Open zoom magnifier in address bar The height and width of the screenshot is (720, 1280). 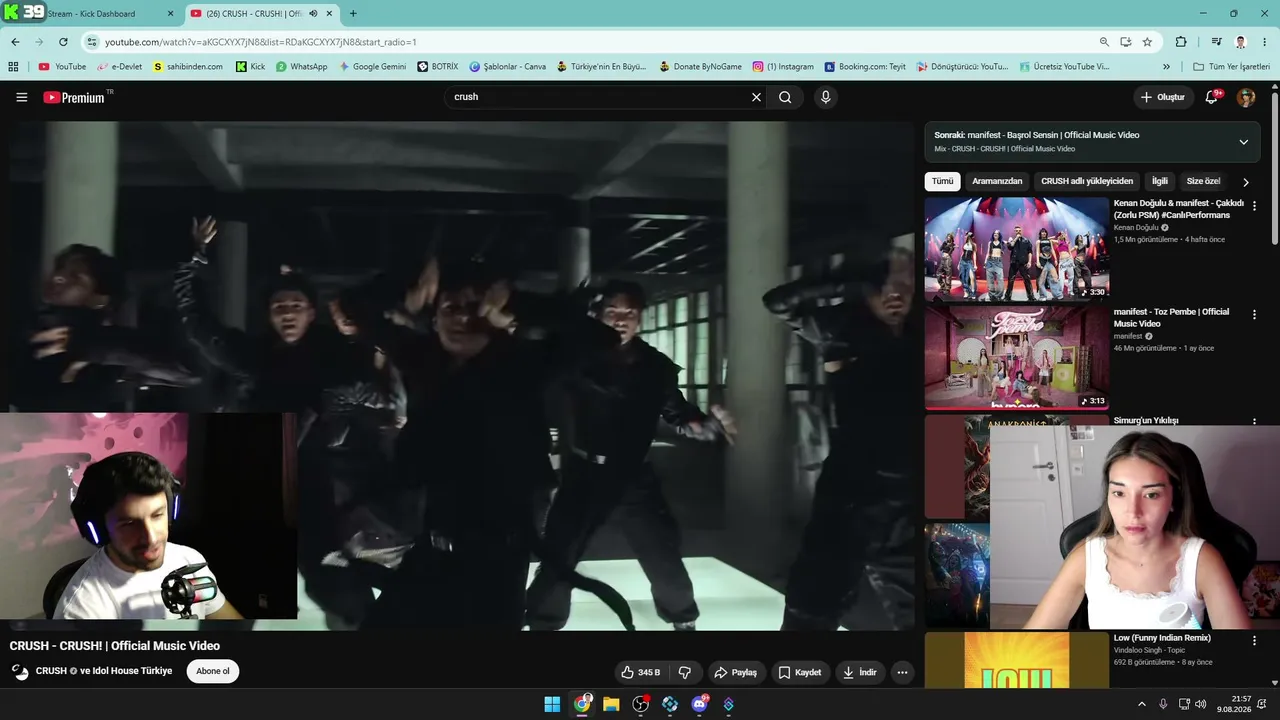pyautogui.click(x=1104, y=42)
